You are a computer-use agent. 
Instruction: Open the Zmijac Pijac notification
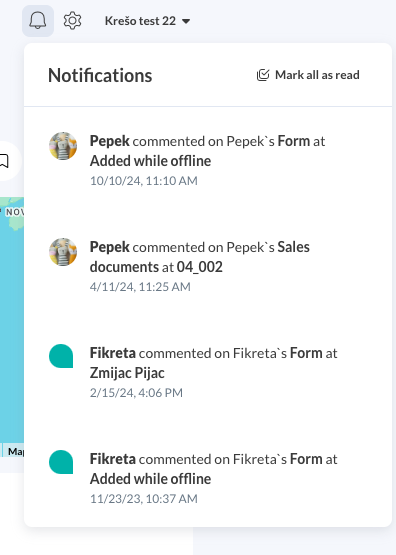pyautogui.click(x=208, y=372)
